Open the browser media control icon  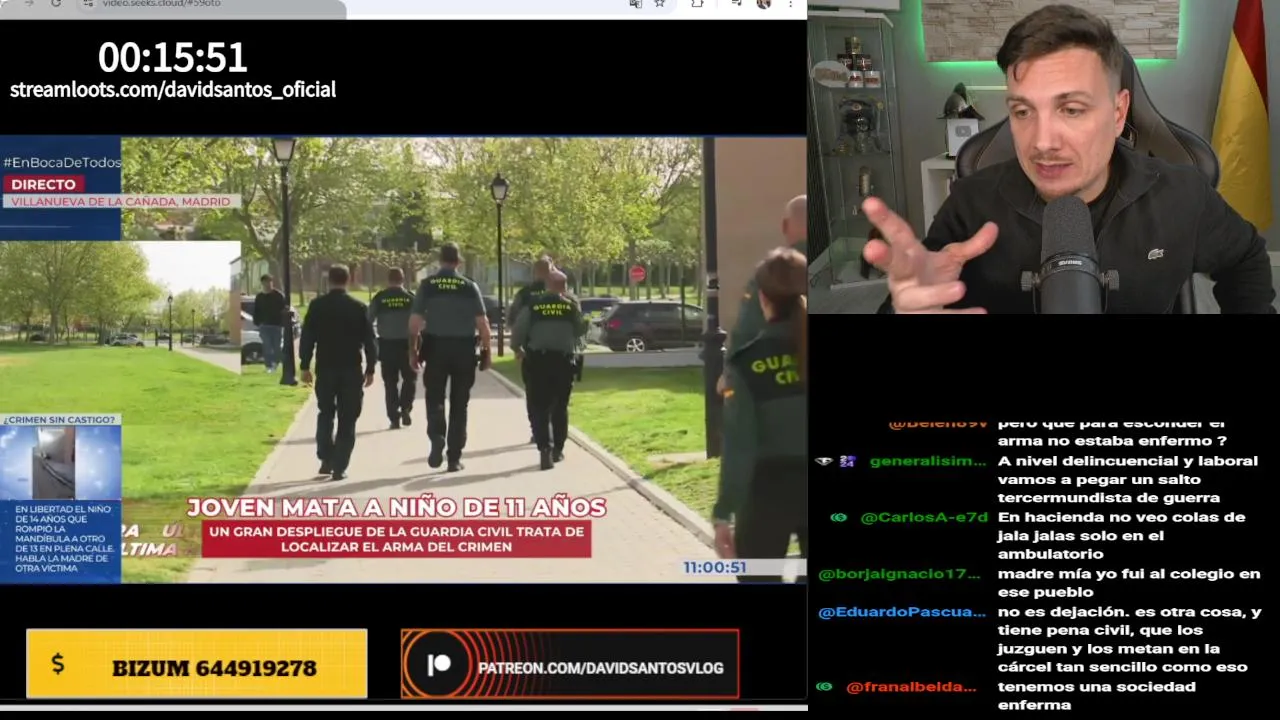pyautogui.click(x=736, y=4)
